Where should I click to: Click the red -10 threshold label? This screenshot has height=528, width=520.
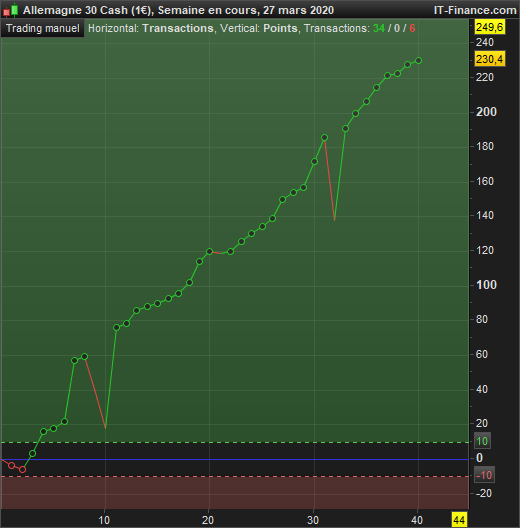[484, 475]
